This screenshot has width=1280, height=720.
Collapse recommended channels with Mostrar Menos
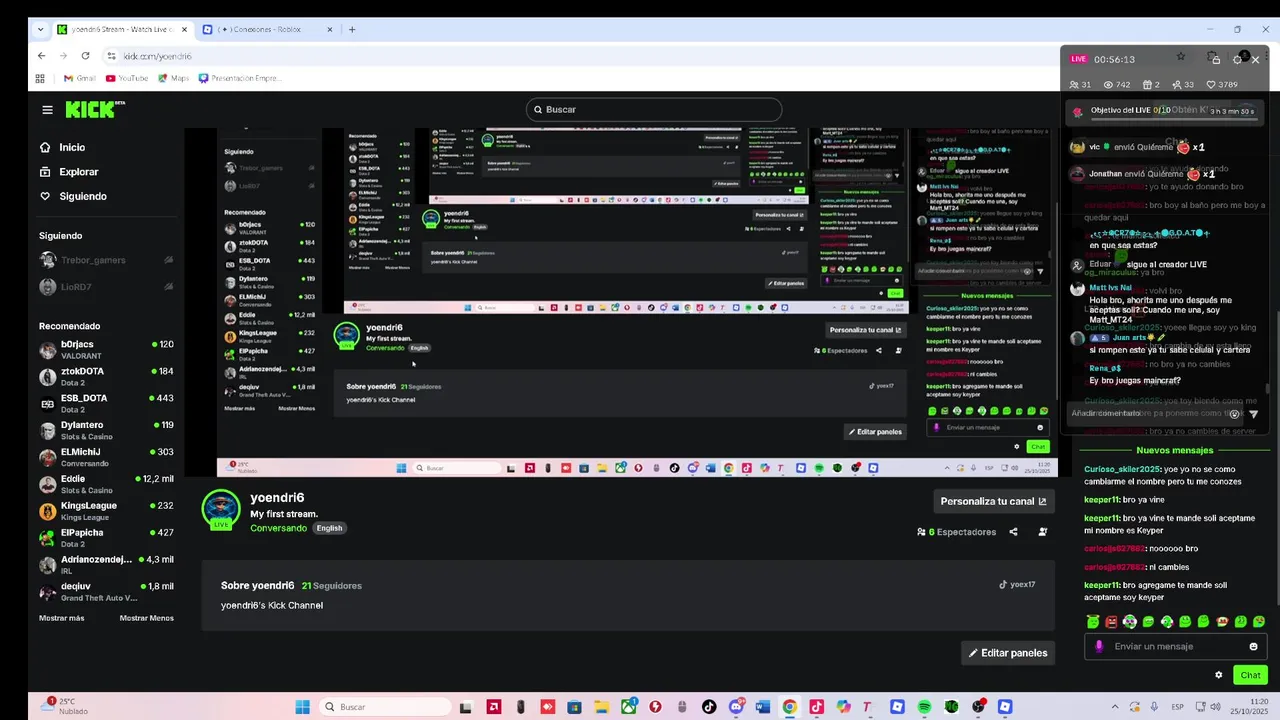(147, 618)
